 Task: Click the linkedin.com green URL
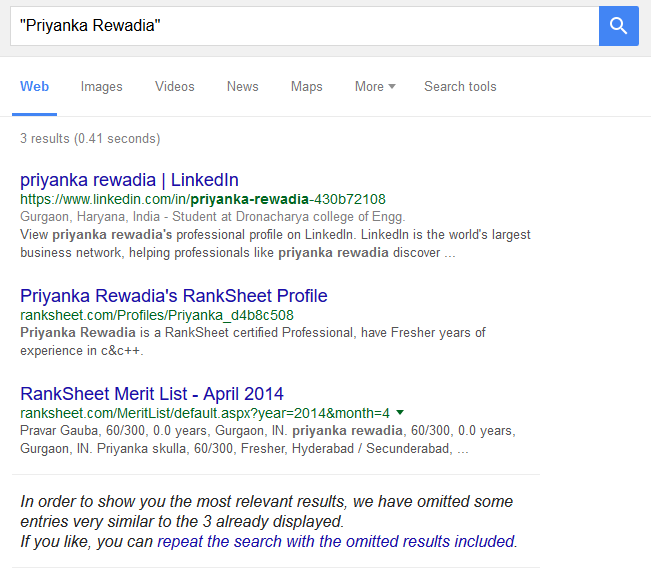(203, 199)
